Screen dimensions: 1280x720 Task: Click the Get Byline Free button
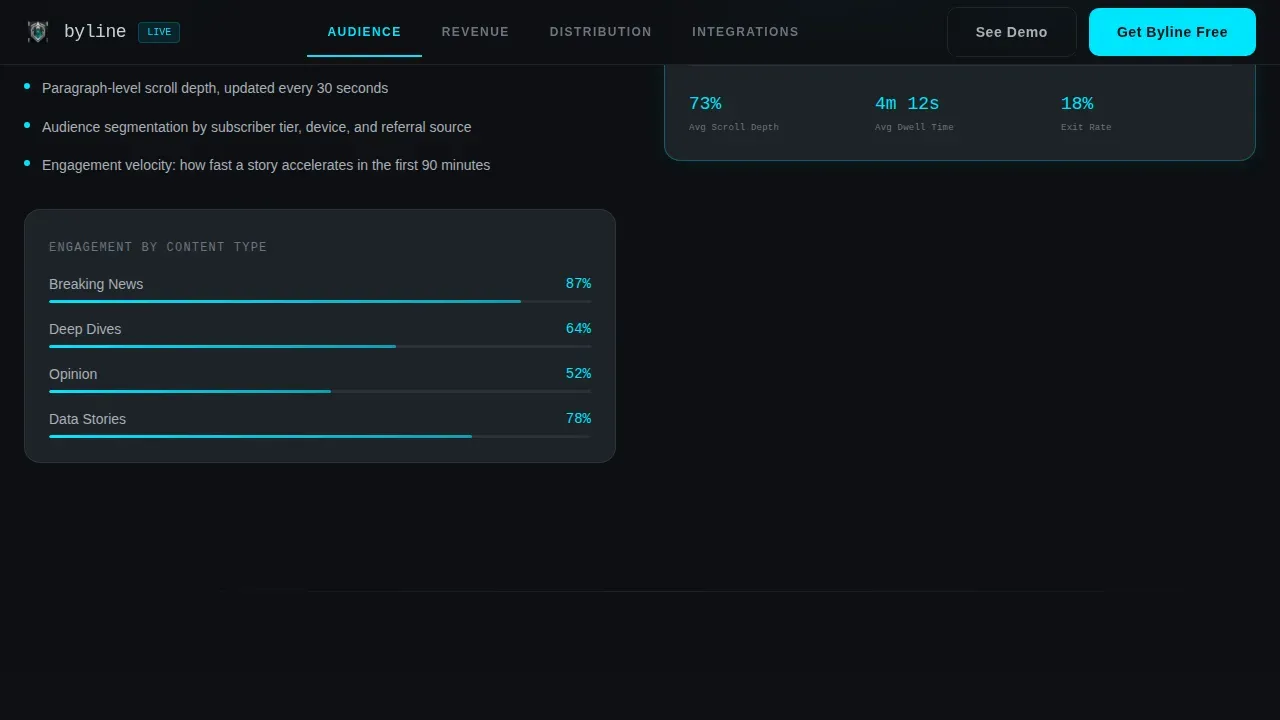(1172, 32)
